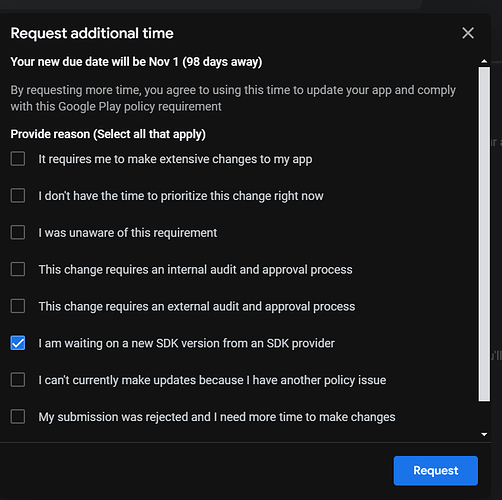This screenshot has width=502, height=500.
Task: Uncheck the waiting on new SDK version checkbox
Action: [18, 343]
